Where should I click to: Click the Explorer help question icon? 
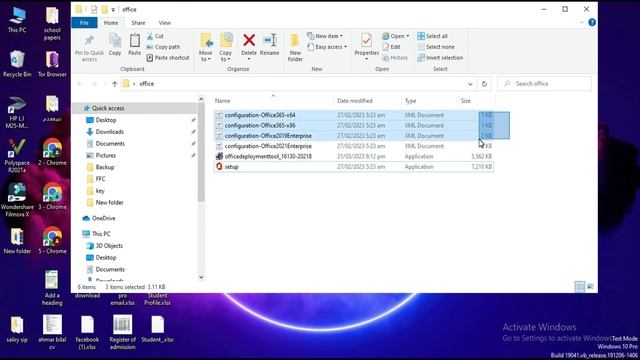(x=592, y=22)
